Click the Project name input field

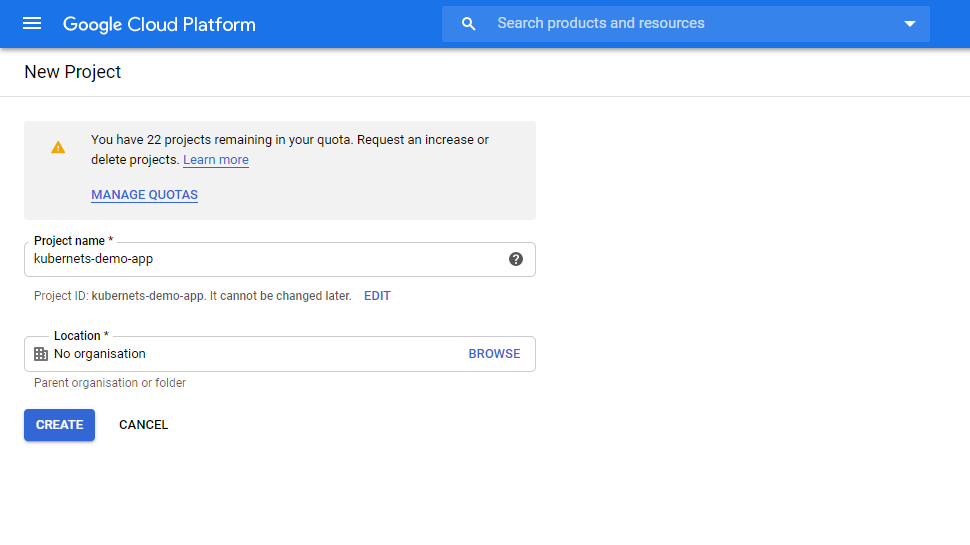pyautogui.click(x=280, y=259)
